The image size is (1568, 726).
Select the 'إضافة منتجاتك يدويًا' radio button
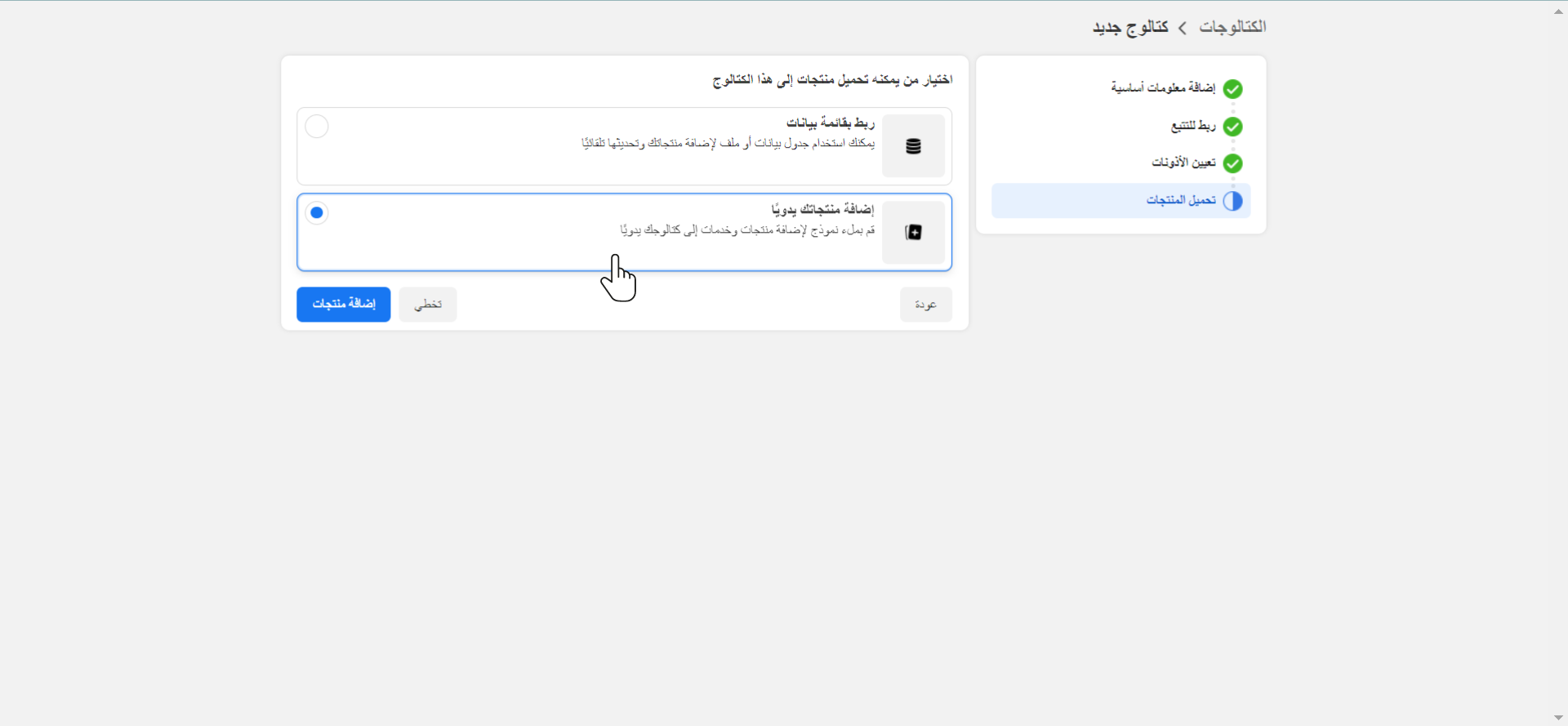(317, 213)
